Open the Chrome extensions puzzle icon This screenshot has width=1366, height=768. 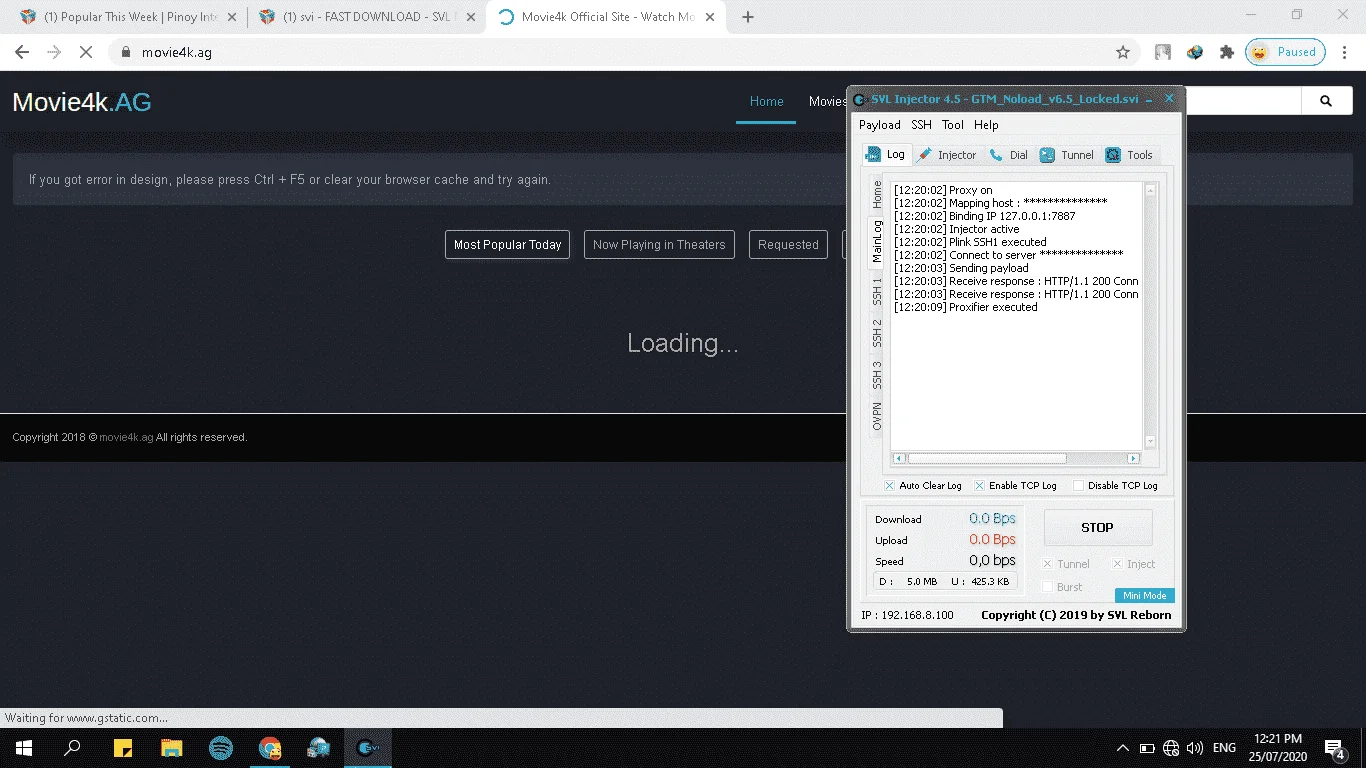point(1227,52)
